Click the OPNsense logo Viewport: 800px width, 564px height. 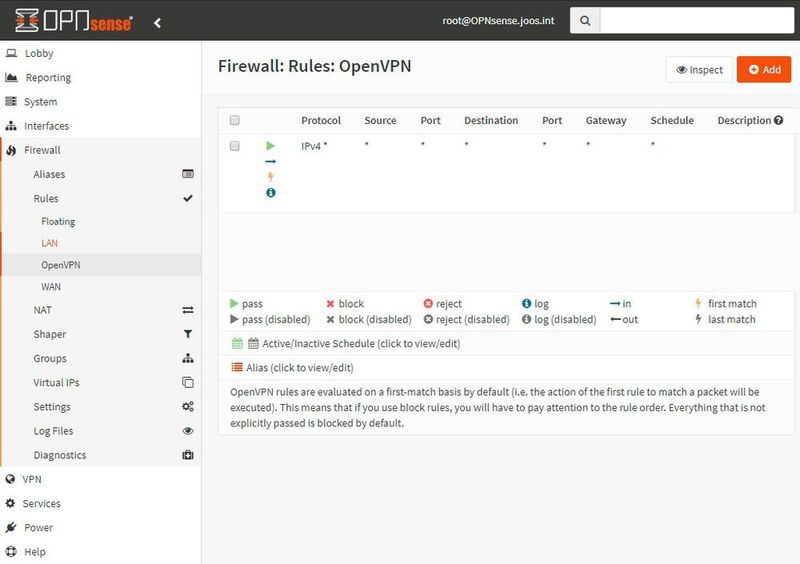(x=73, y=21)
